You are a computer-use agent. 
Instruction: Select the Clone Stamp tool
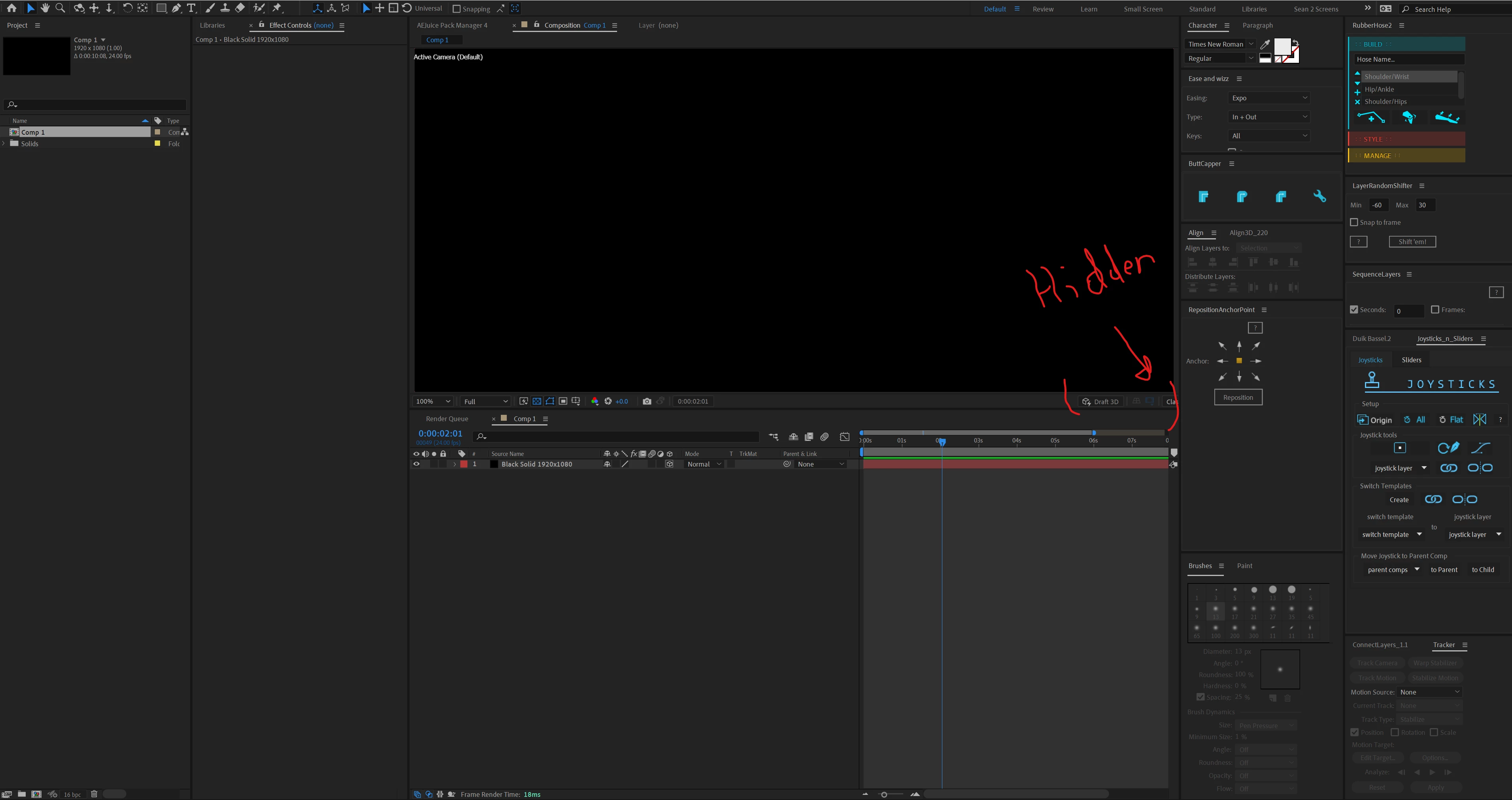225,8
